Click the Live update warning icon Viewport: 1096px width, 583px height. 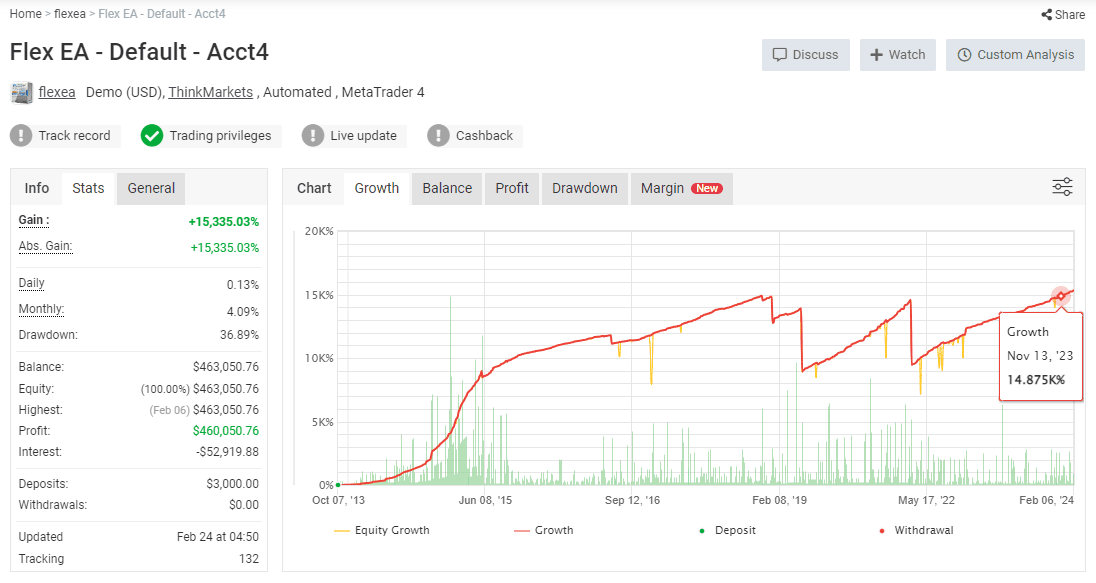tap(313, 136)
